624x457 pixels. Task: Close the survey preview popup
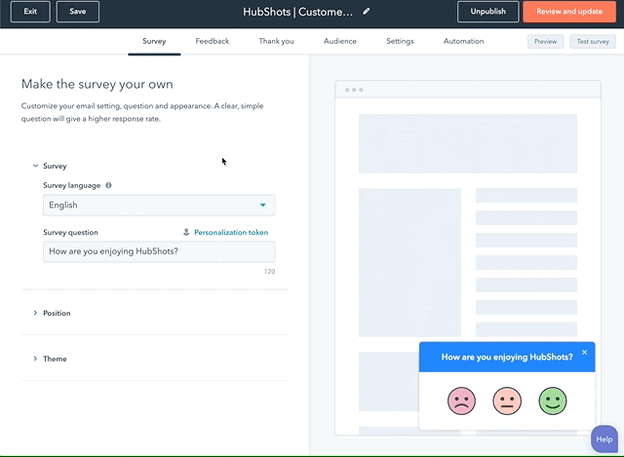pos(585,352)
